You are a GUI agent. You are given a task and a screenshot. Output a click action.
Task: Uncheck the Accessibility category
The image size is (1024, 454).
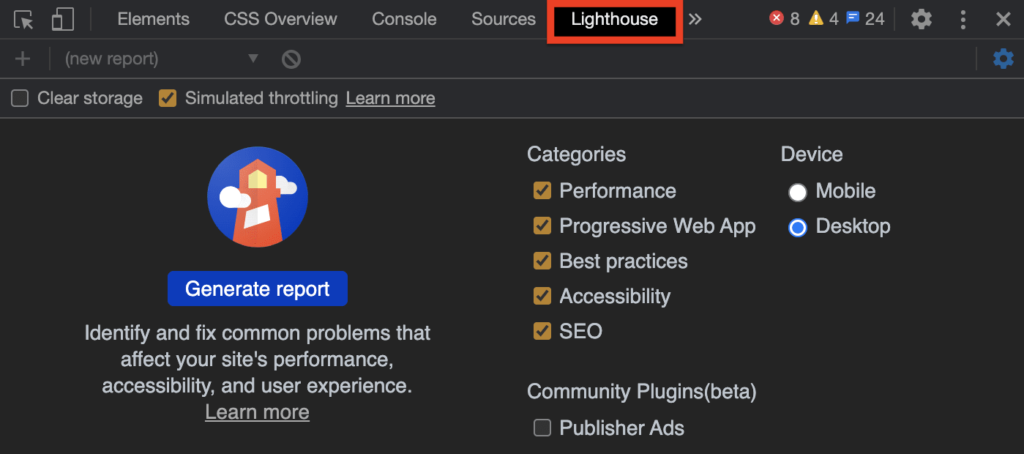[542, 296]
